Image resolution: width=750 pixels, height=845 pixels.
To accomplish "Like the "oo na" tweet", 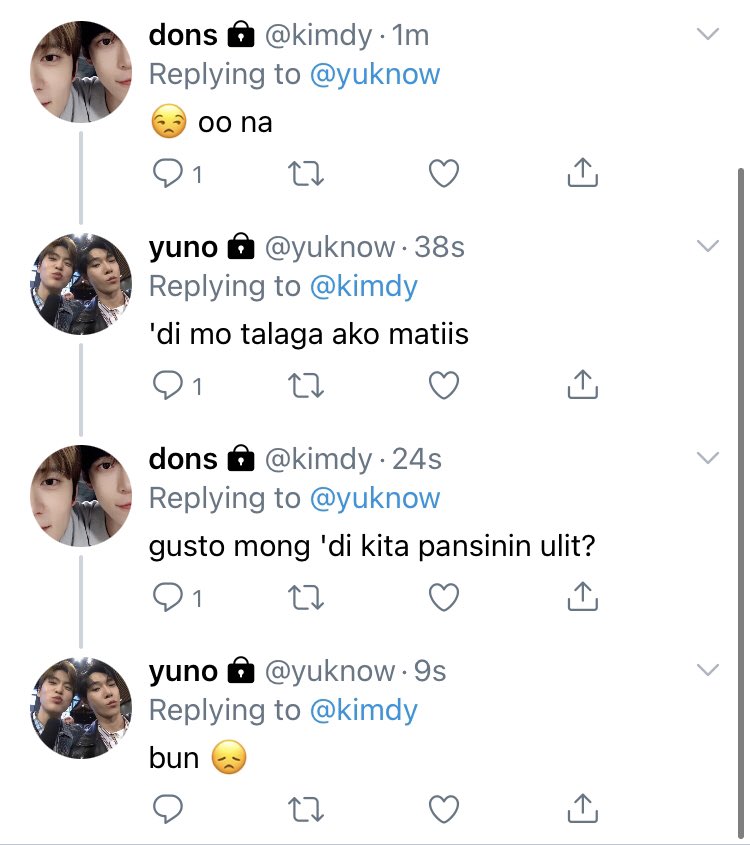I will [x=443, y=174].
